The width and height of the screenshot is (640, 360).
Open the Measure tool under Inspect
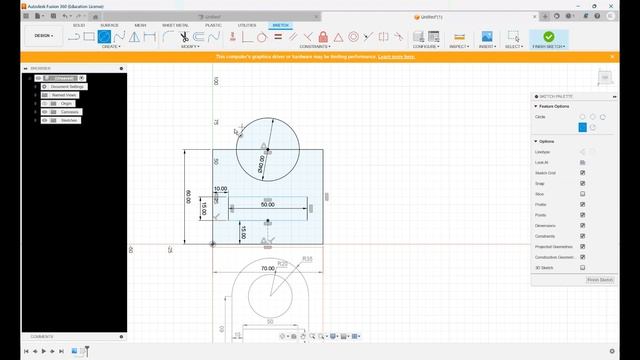pyautogui.click(x=459, y=37)
